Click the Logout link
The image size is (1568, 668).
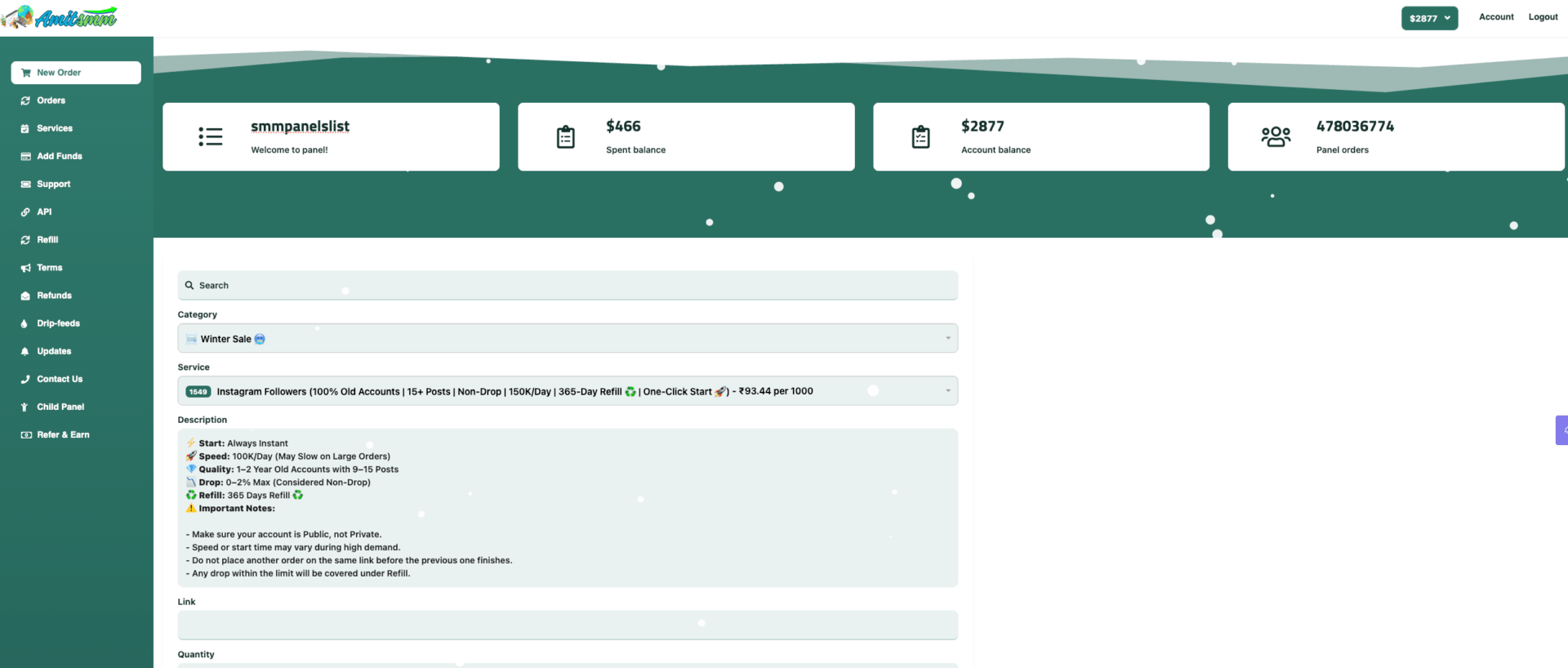point(1543,17)
